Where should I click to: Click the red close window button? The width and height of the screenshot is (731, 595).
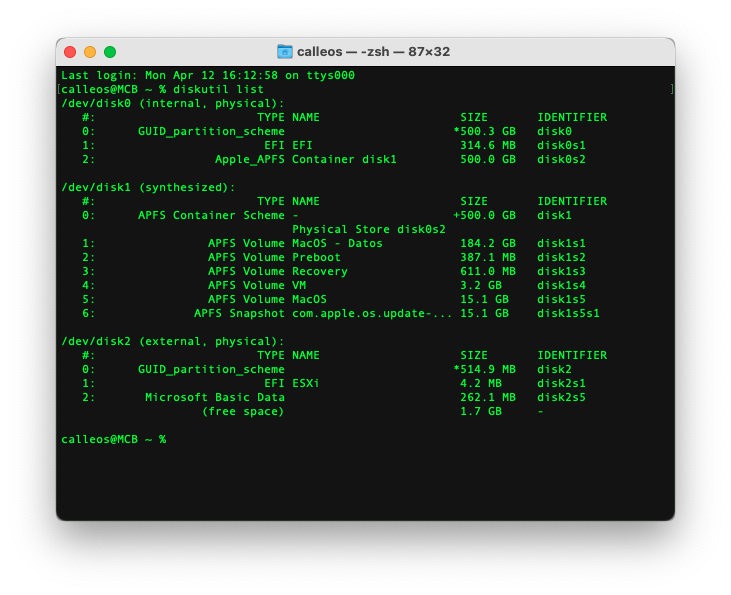(x=70, y=52)
